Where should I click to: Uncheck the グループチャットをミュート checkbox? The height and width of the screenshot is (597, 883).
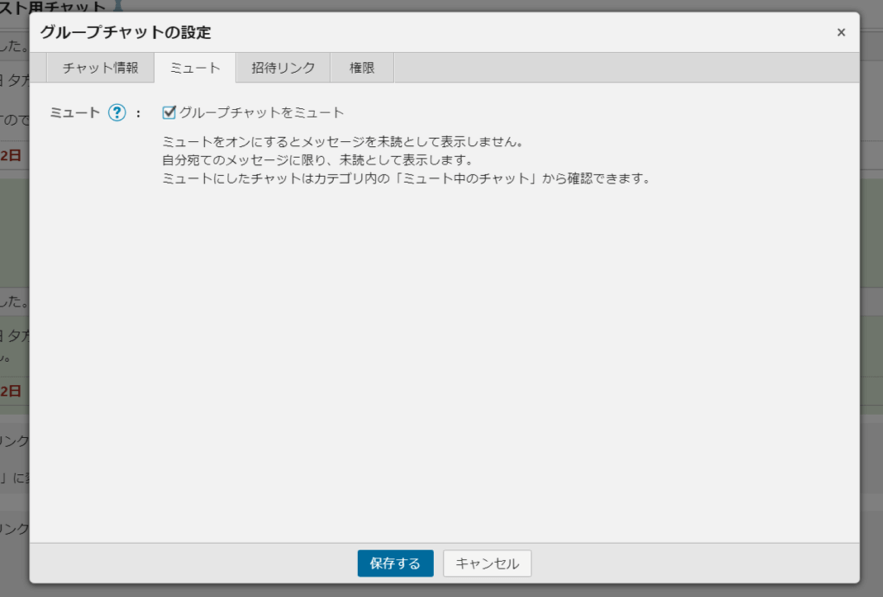169,113
